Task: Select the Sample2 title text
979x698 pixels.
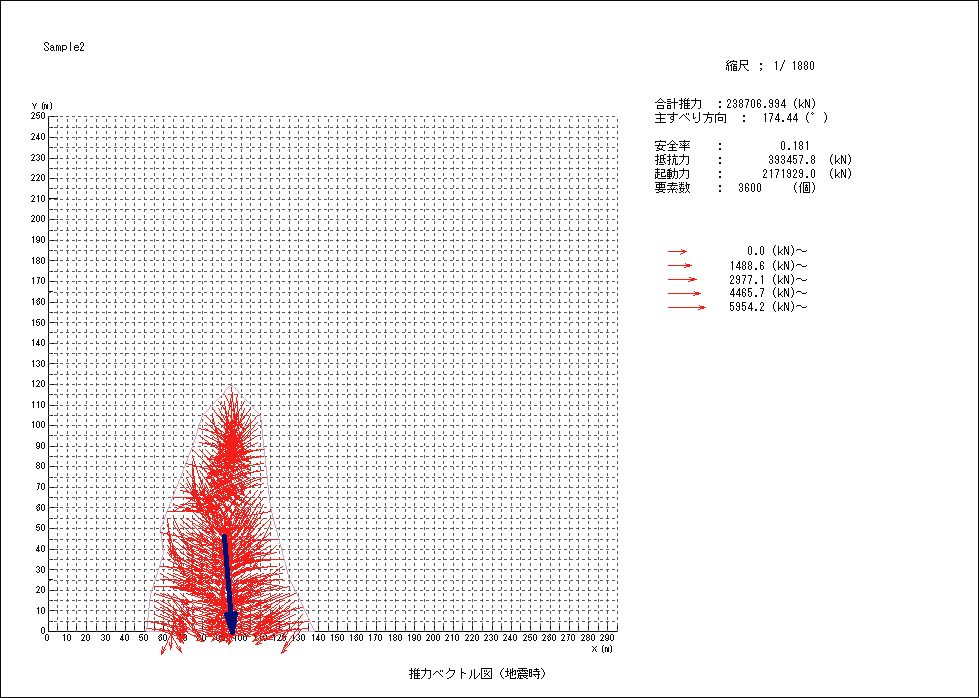Action: pos(64,47)
